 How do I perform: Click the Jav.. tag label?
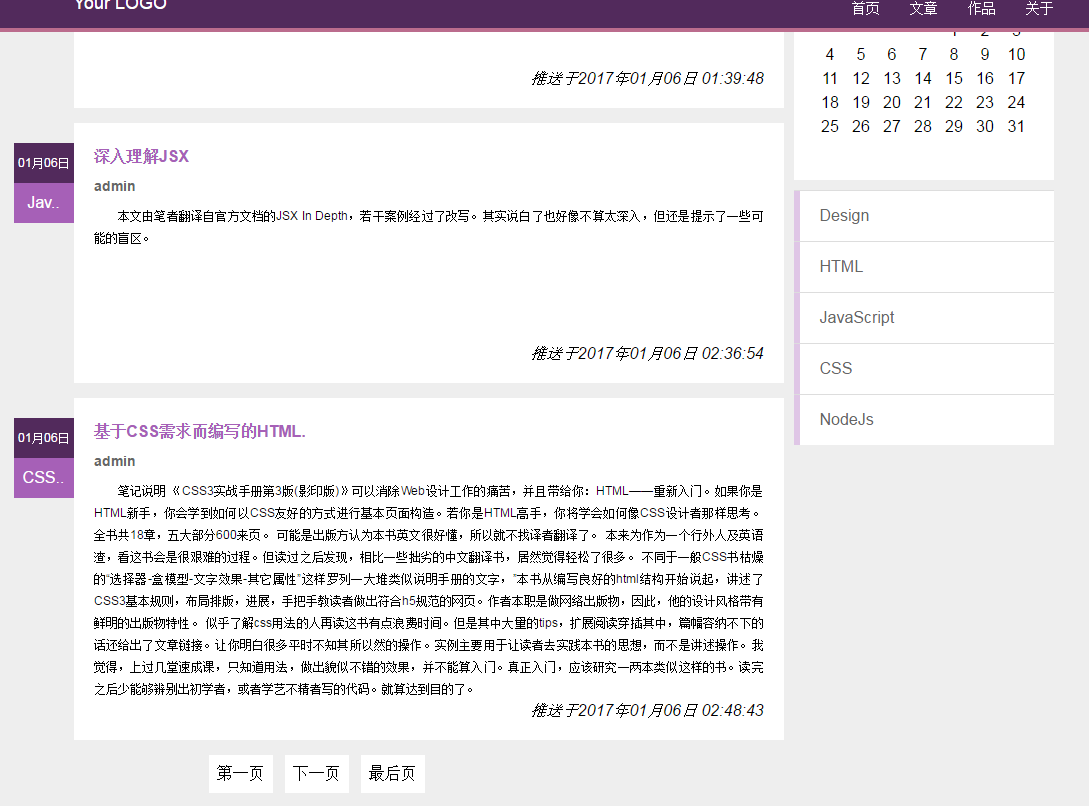(43, 202)
